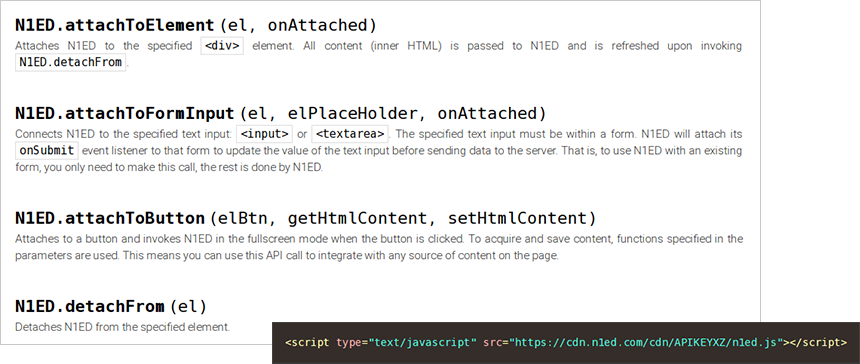
Task: Click the <div> code tag
Action: click(222, 46)
